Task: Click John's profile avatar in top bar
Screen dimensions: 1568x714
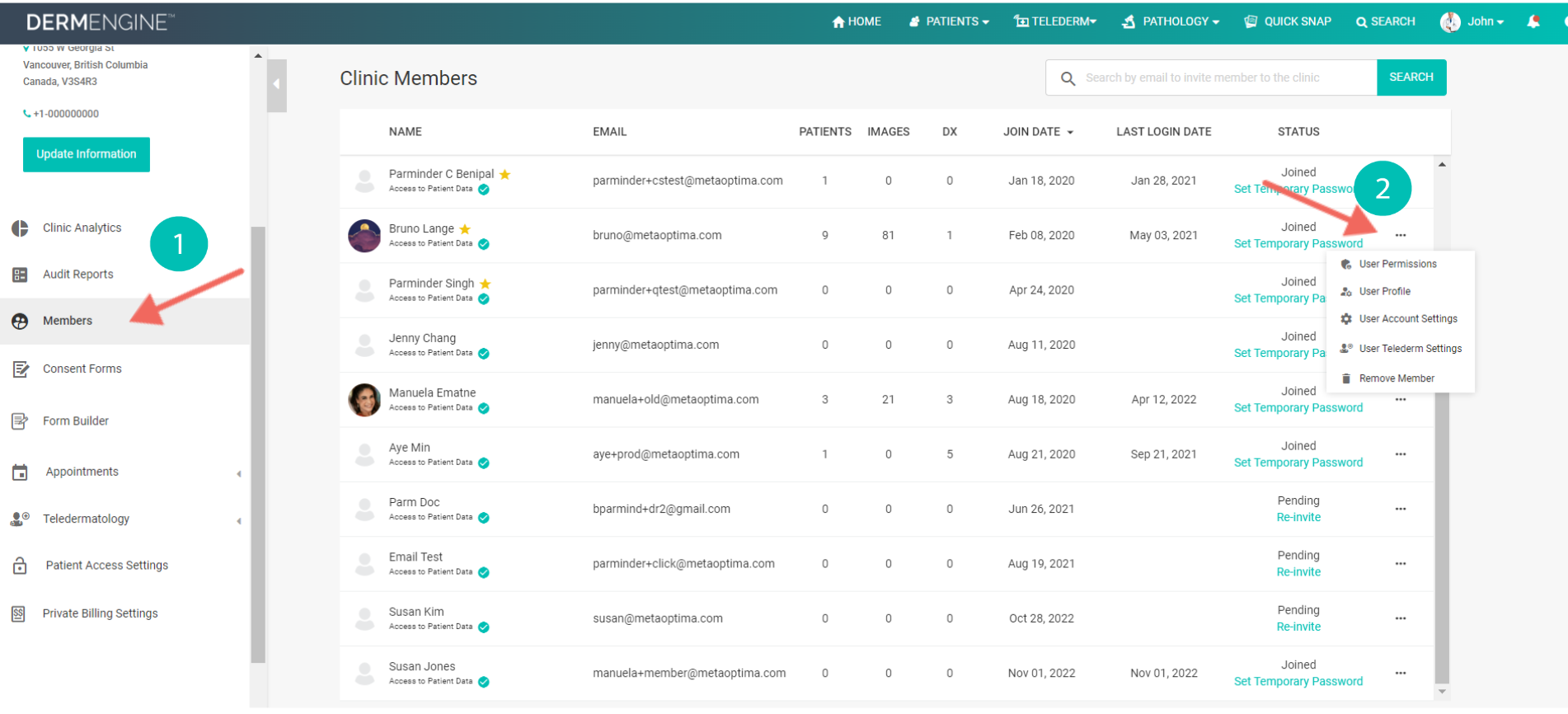Action: tap(1450, 22)
